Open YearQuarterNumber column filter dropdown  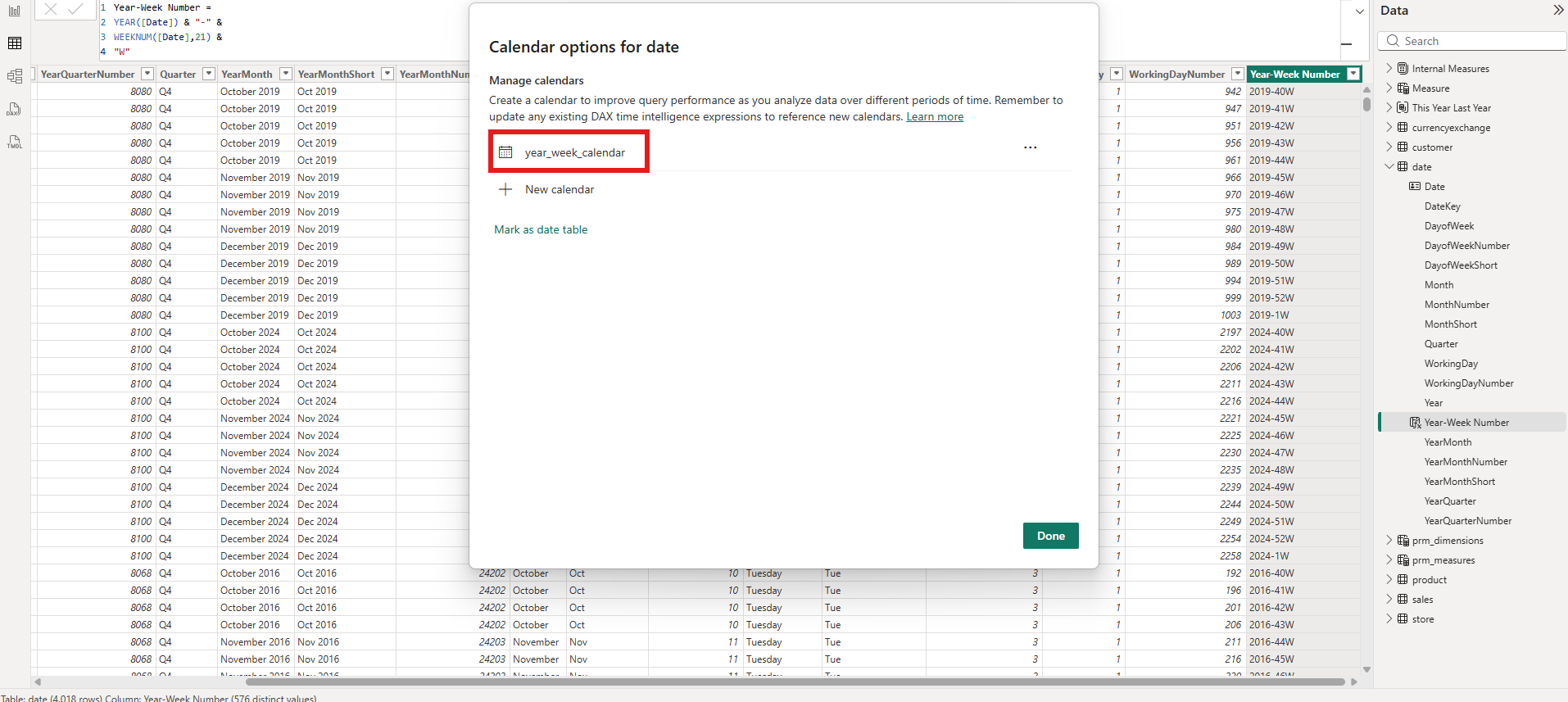pyautogui.click(x=147, y=74)
